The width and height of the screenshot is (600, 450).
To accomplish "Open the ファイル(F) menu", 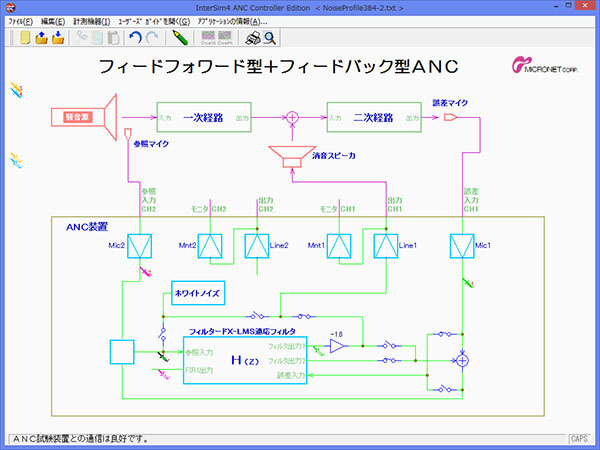I will (x=21, y=21).
